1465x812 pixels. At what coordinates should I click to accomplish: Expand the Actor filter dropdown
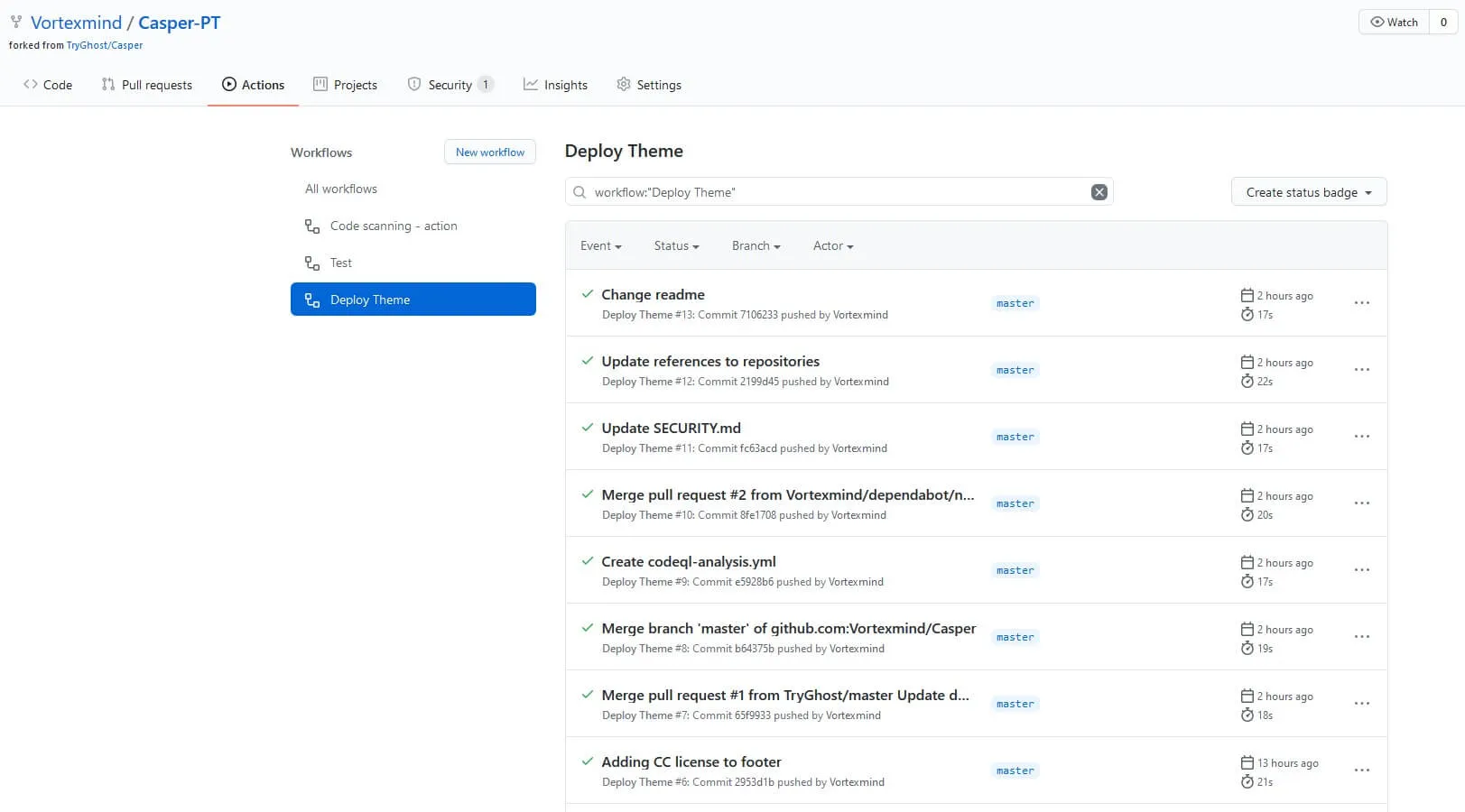pos(832,246)
